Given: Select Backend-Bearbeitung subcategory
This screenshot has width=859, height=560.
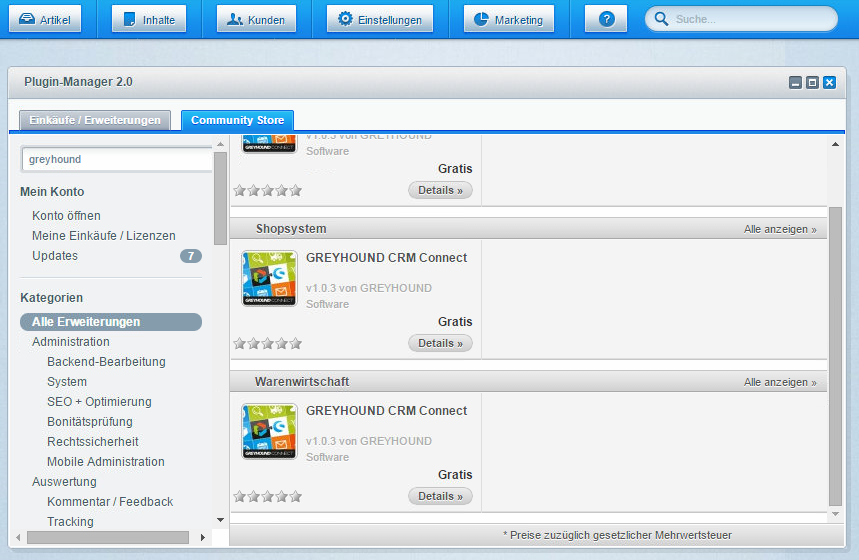Looking at the screenshot, I should click(106, 362).
